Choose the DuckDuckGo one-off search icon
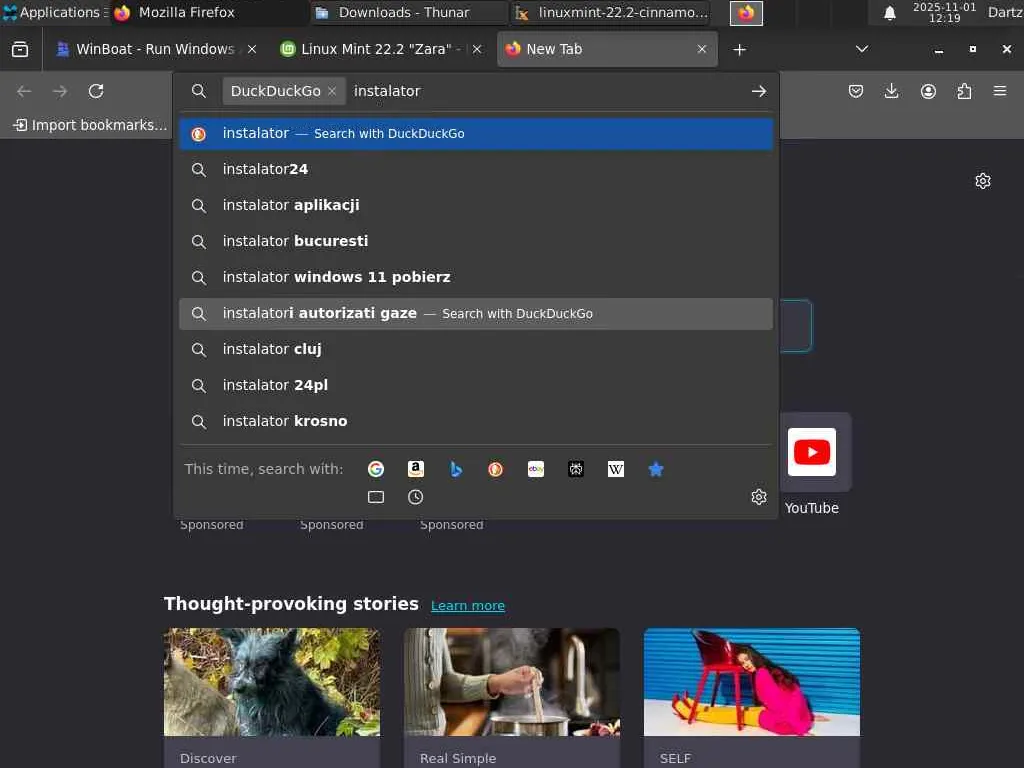Image resolution: width=1024 pixels, height=768 pixels. [496, 469]
